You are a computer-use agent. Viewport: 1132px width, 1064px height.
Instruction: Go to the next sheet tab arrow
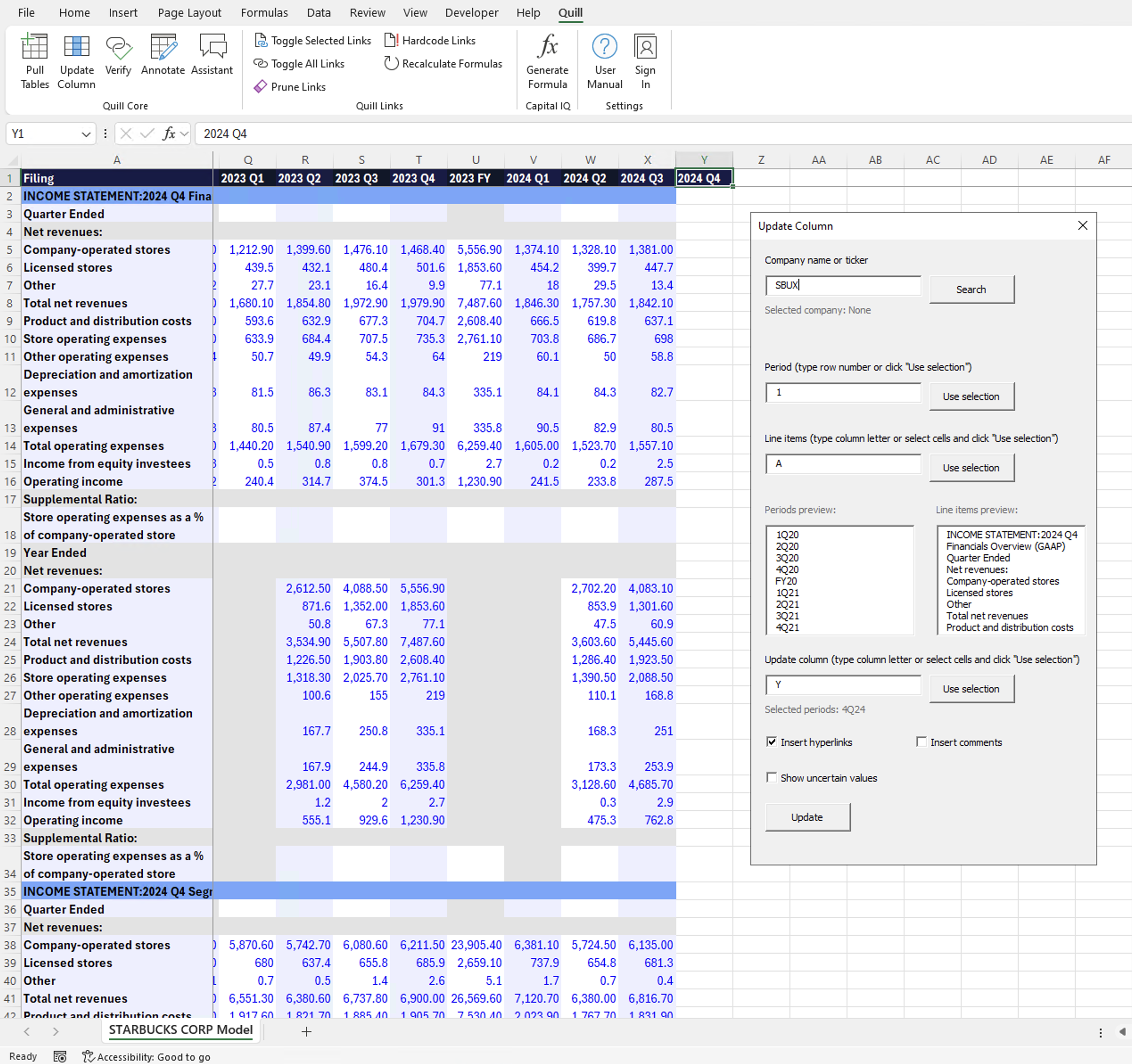coord(55,1031)
